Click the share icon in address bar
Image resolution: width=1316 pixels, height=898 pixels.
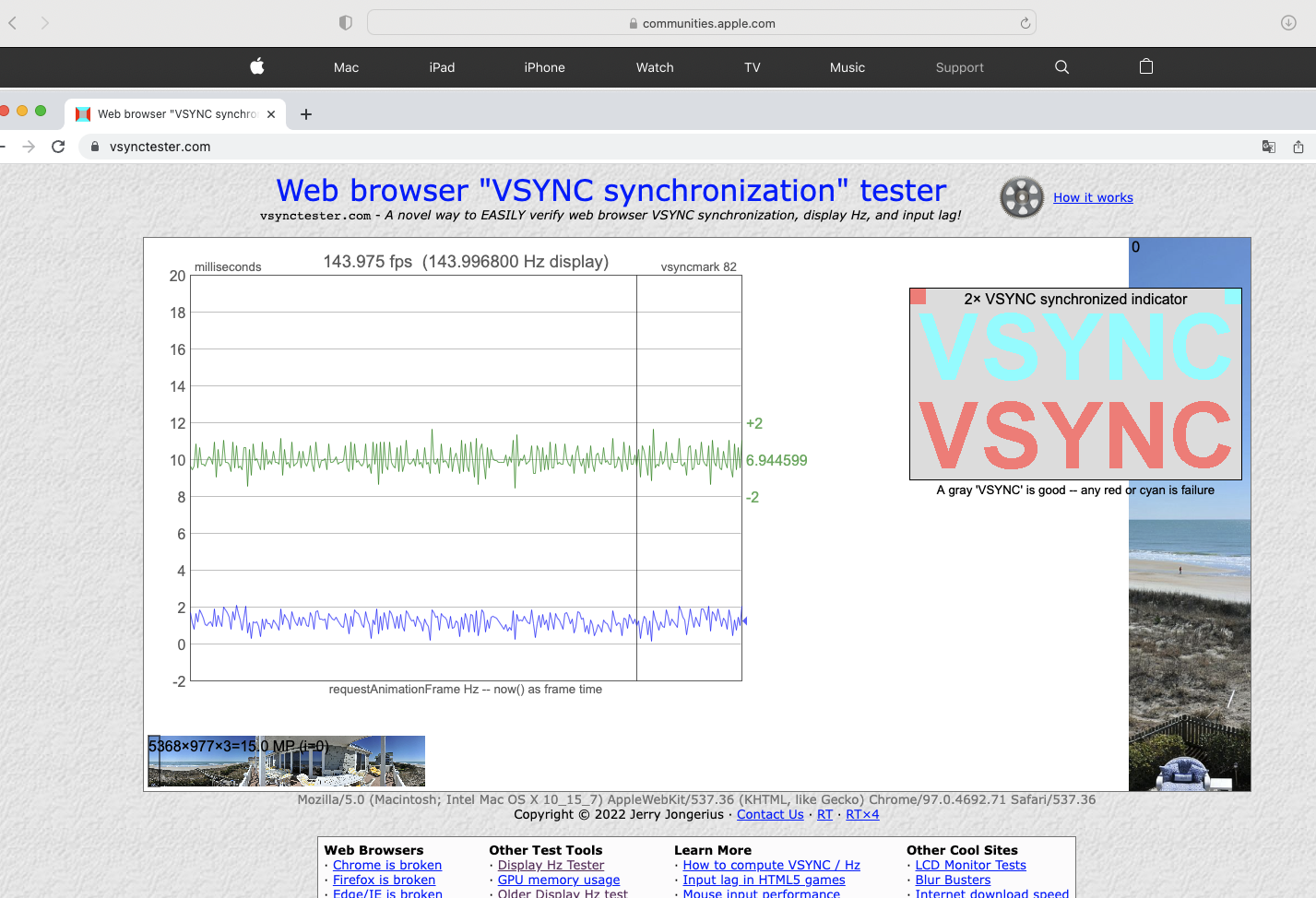click(1298, 147)
